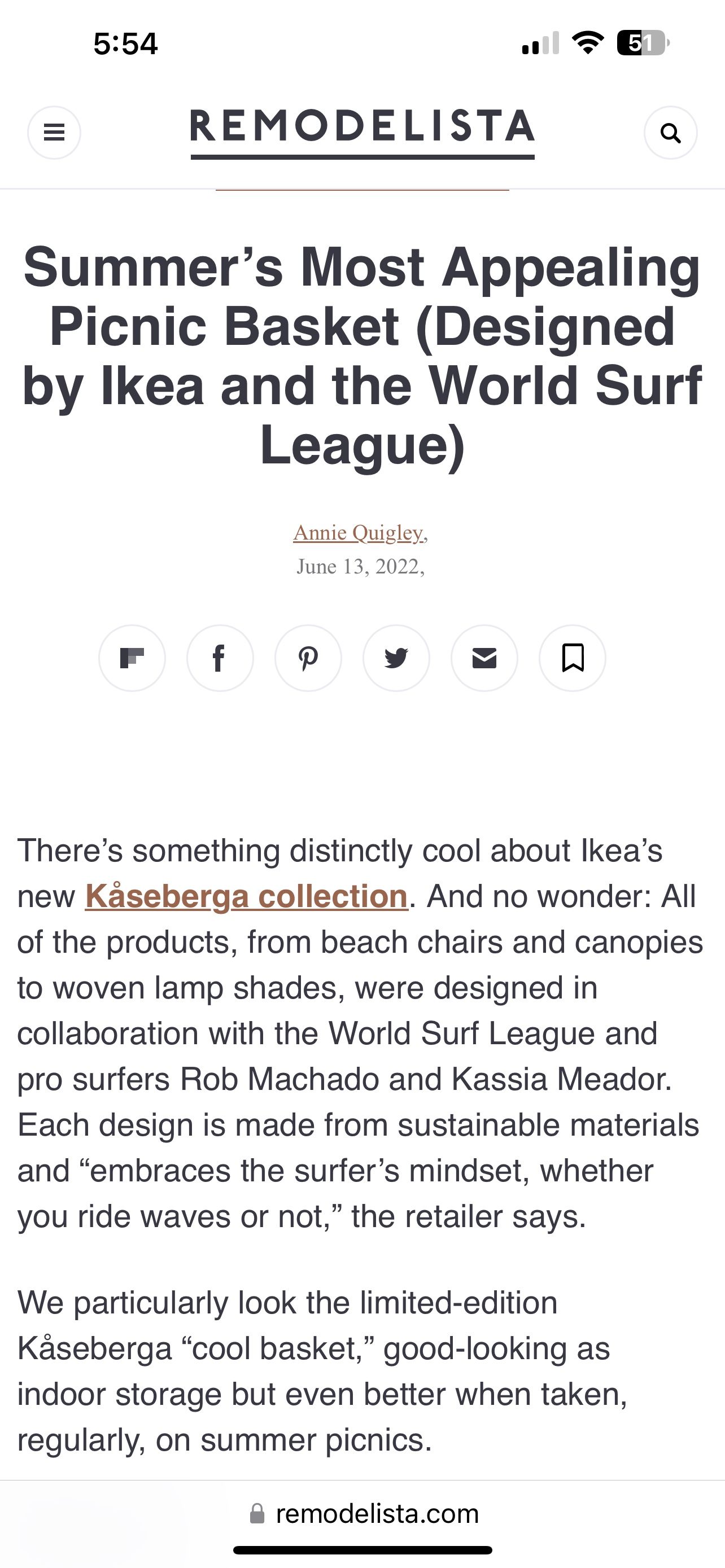Share article on Facebook
Viewport: 725px width, 1568px height.
click(220, 658)
